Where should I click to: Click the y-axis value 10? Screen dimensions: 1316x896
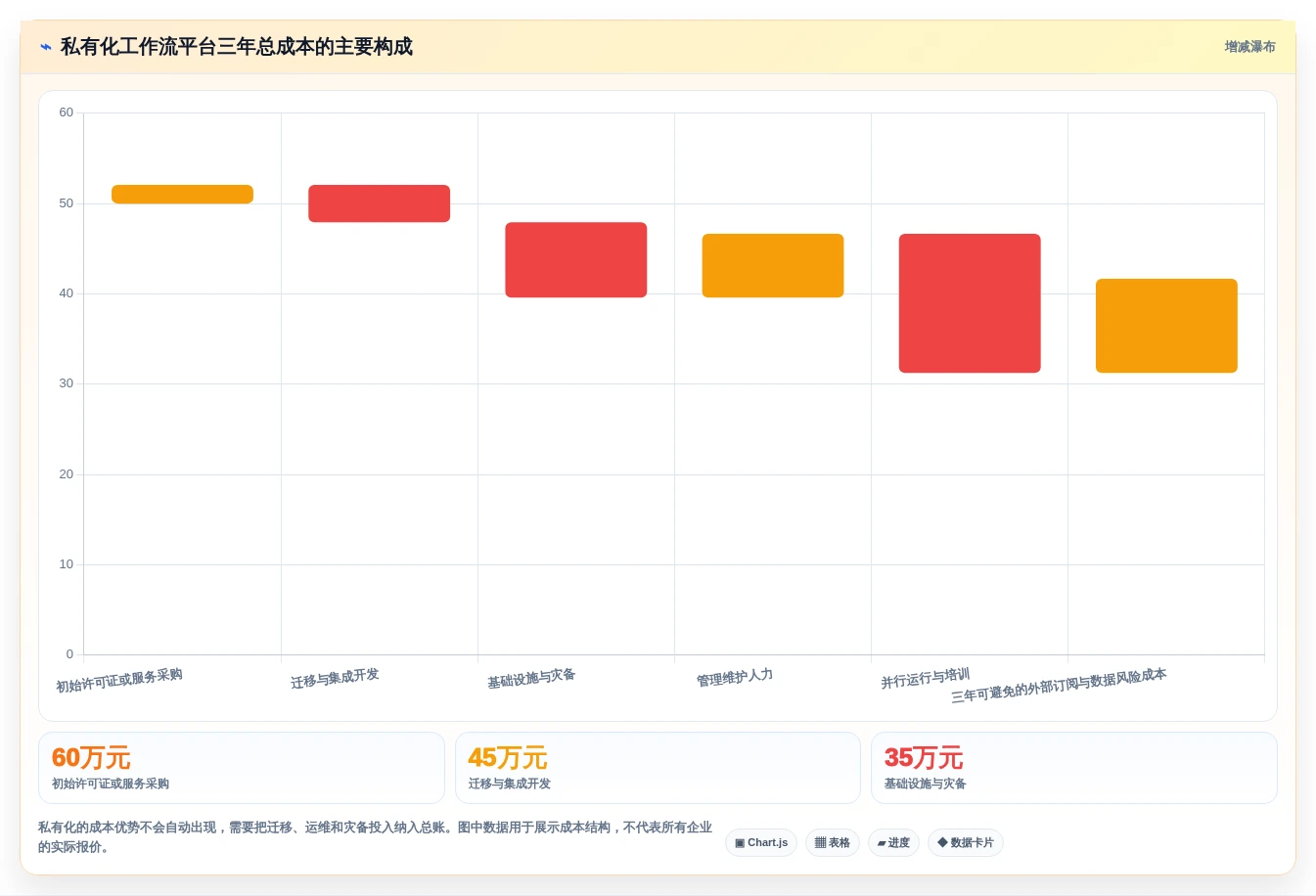pos(66,564)
